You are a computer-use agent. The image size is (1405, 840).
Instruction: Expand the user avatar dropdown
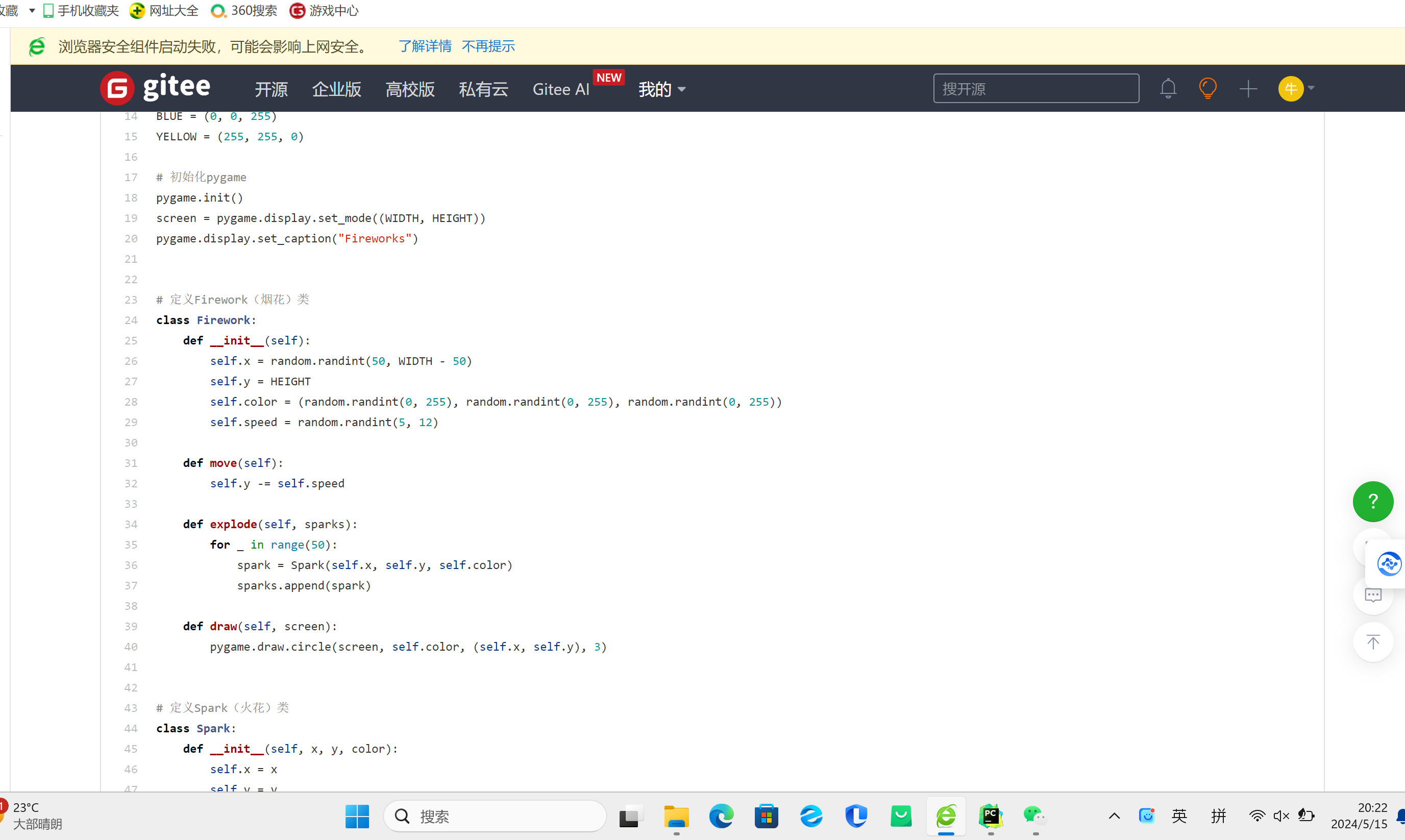point(1296,88)
